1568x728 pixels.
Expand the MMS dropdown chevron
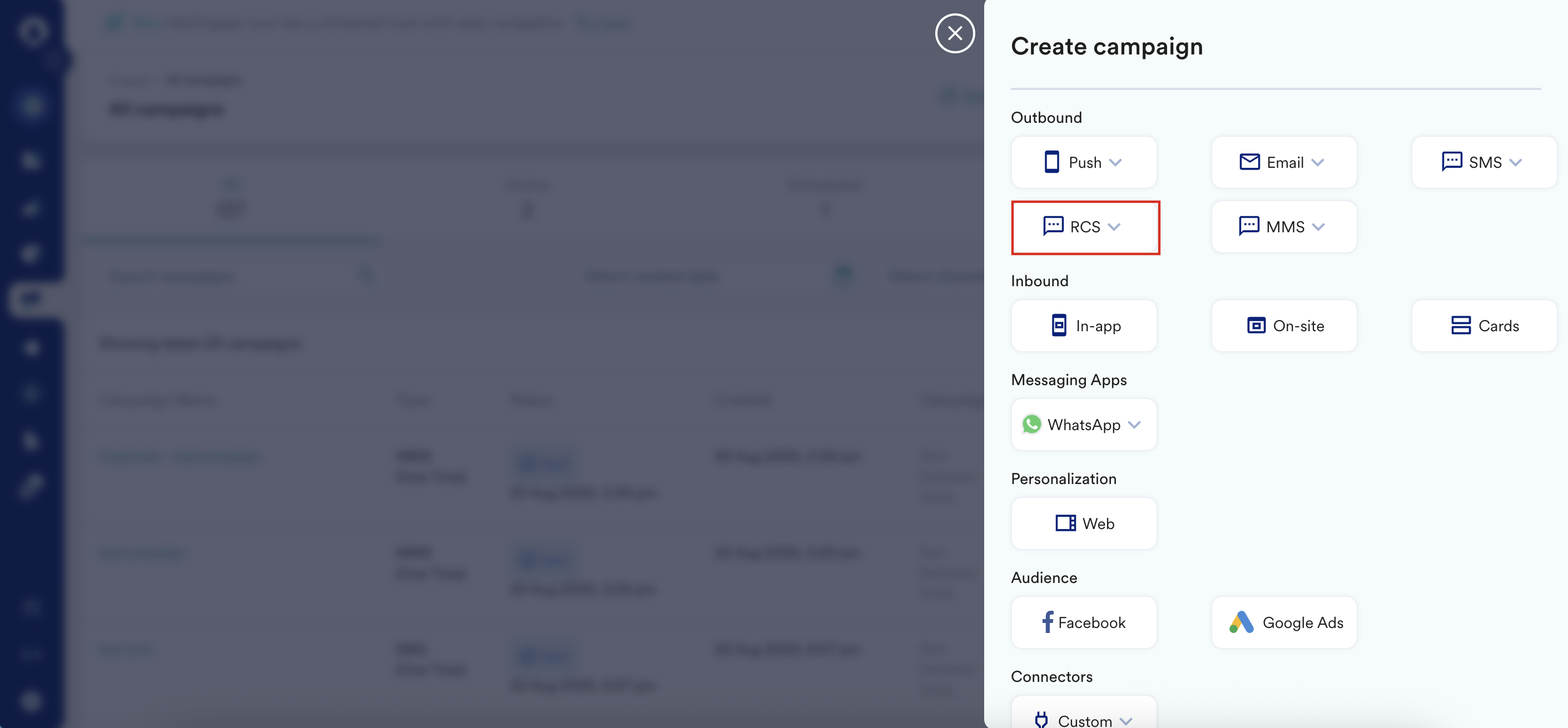[x=1318, y=227]
